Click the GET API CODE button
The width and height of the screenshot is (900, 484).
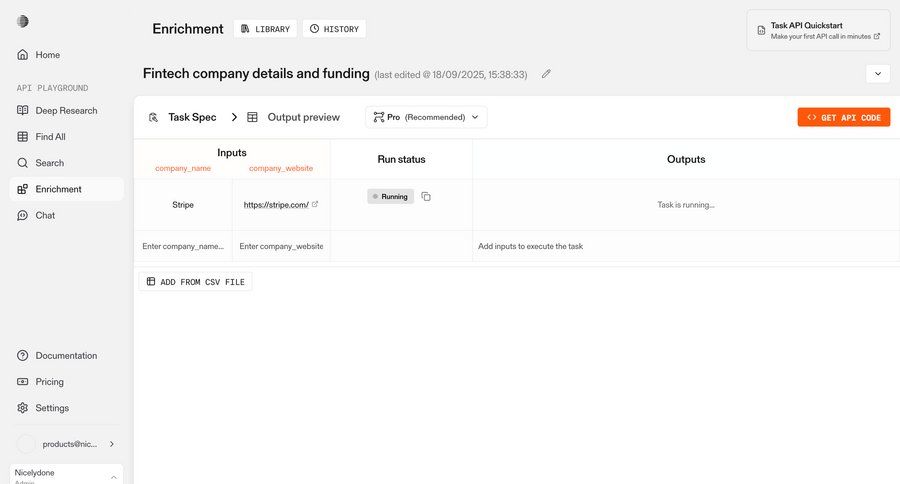tap(843, 117)
